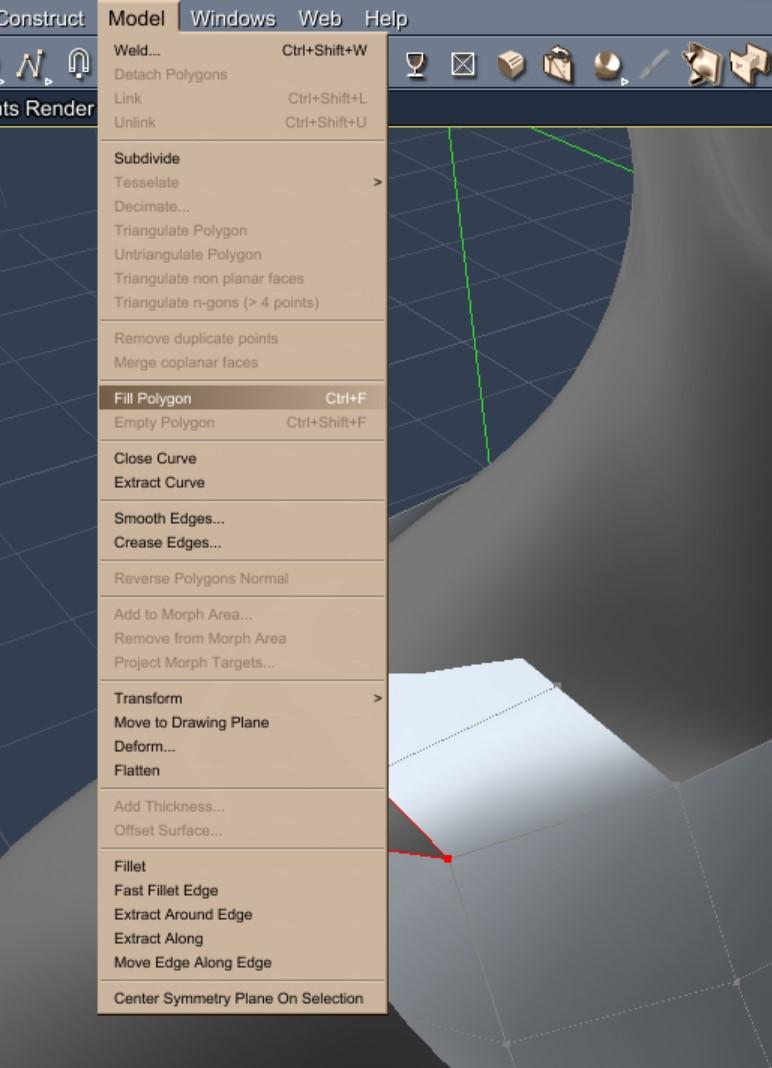The height and width of the screenshot is (1068, 772).
Task: Open the Help menu
Action: coord(386,18)
